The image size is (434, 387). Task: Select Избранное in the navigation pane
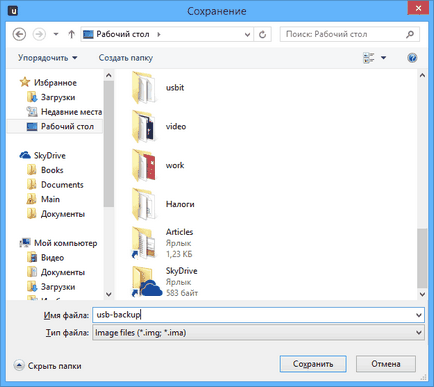tap(55, 83)
